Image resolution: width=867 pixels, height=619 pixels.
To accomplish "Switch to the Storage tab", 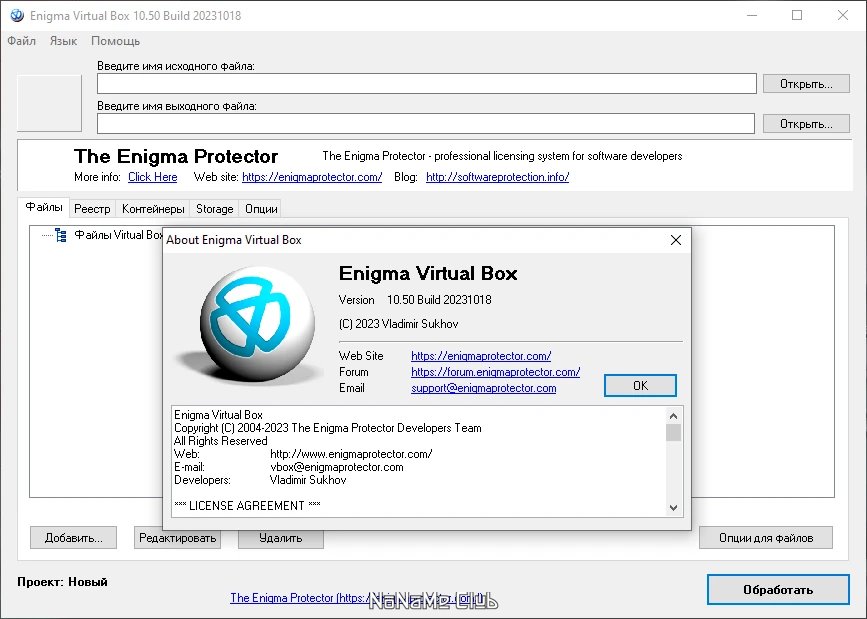I will coord(215,209).
